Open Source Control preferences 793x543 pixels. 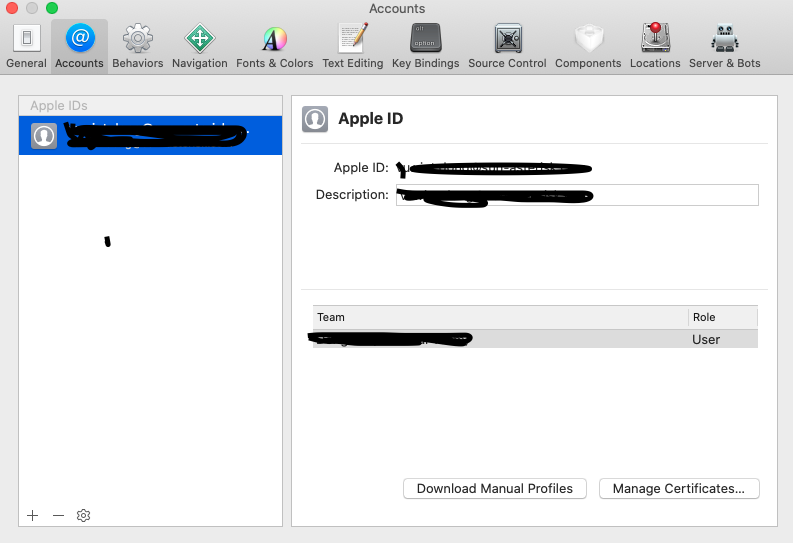[x=507, y=46]
